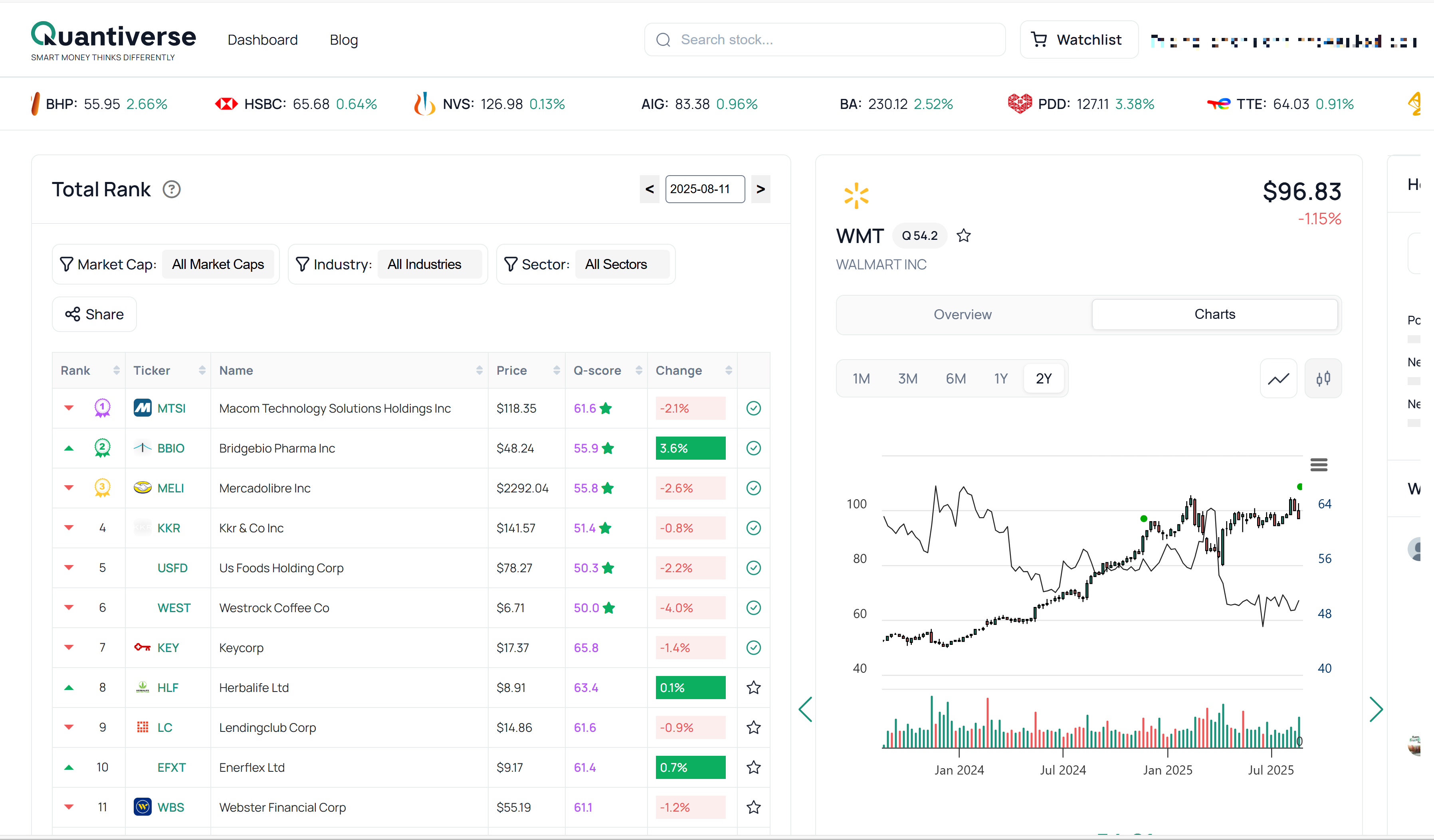Switch to line chart view
The width and height of the screenshot is (1434, 840).
coord(1278,379)
